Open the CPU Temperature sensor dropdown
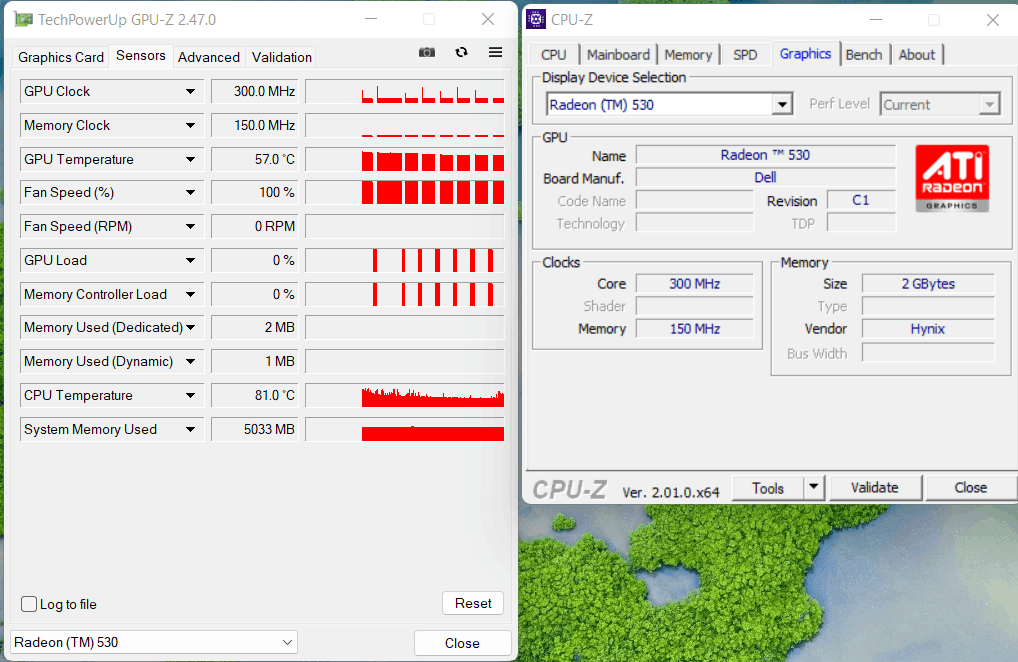The width and height of the screenshot is (1018, 662). (x=190, y=395)
